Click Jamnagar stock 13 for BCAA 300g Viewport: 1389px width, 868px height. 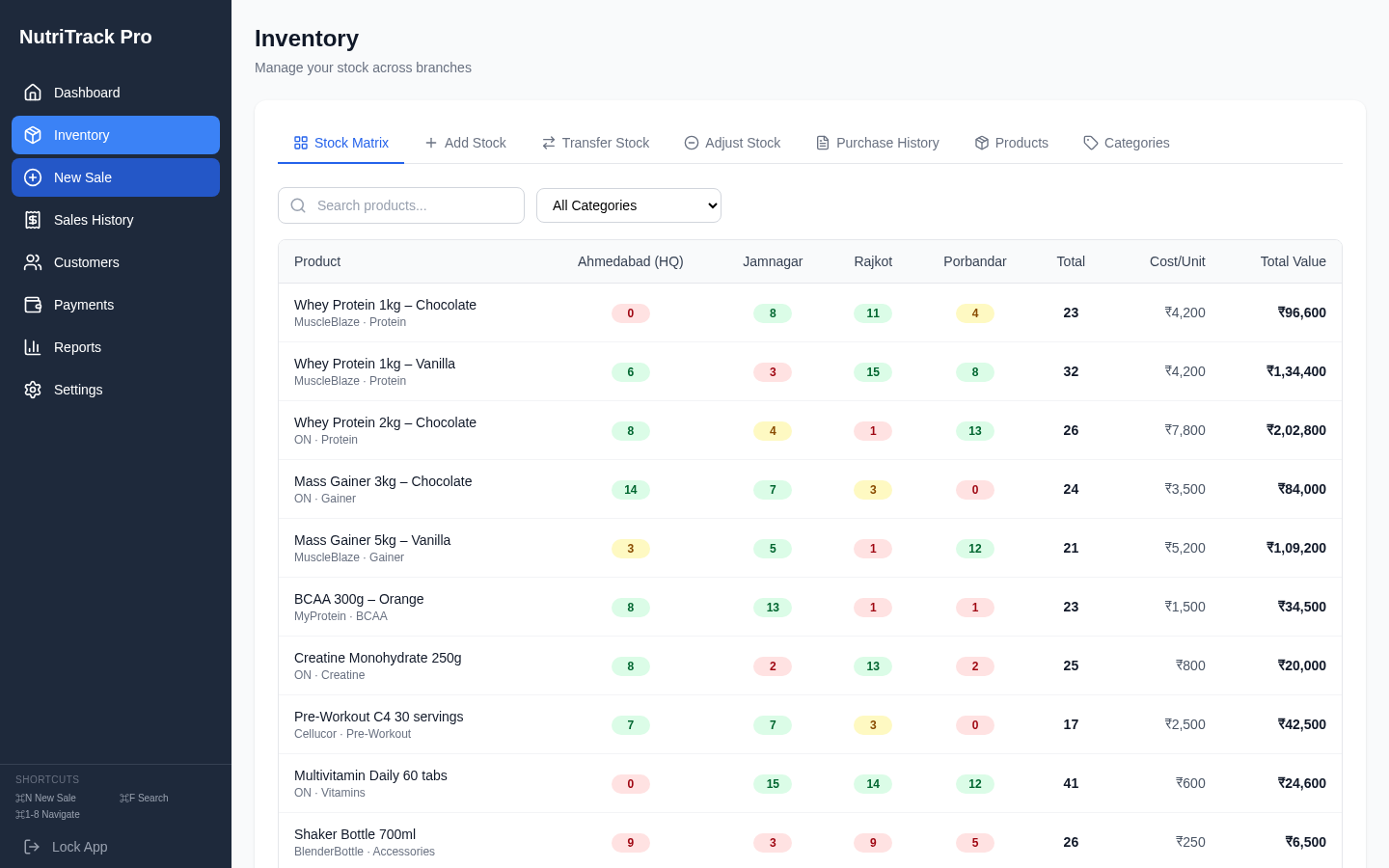click(x=773, y=608)
